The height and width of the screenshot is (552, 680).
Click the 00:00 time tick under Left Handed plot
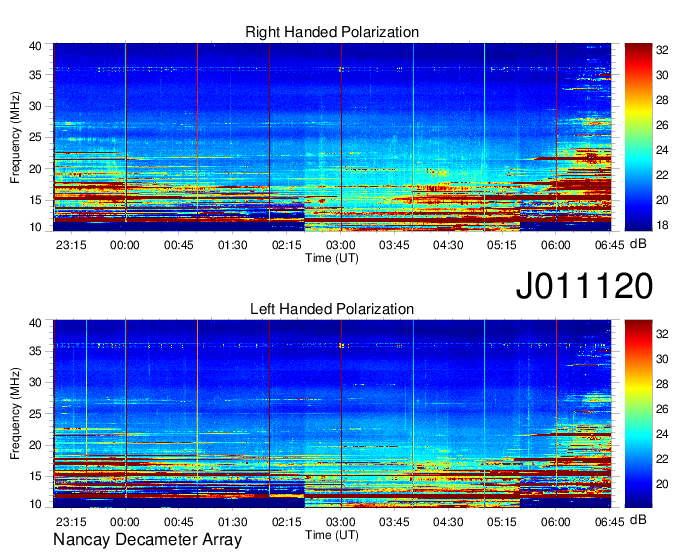125,522
